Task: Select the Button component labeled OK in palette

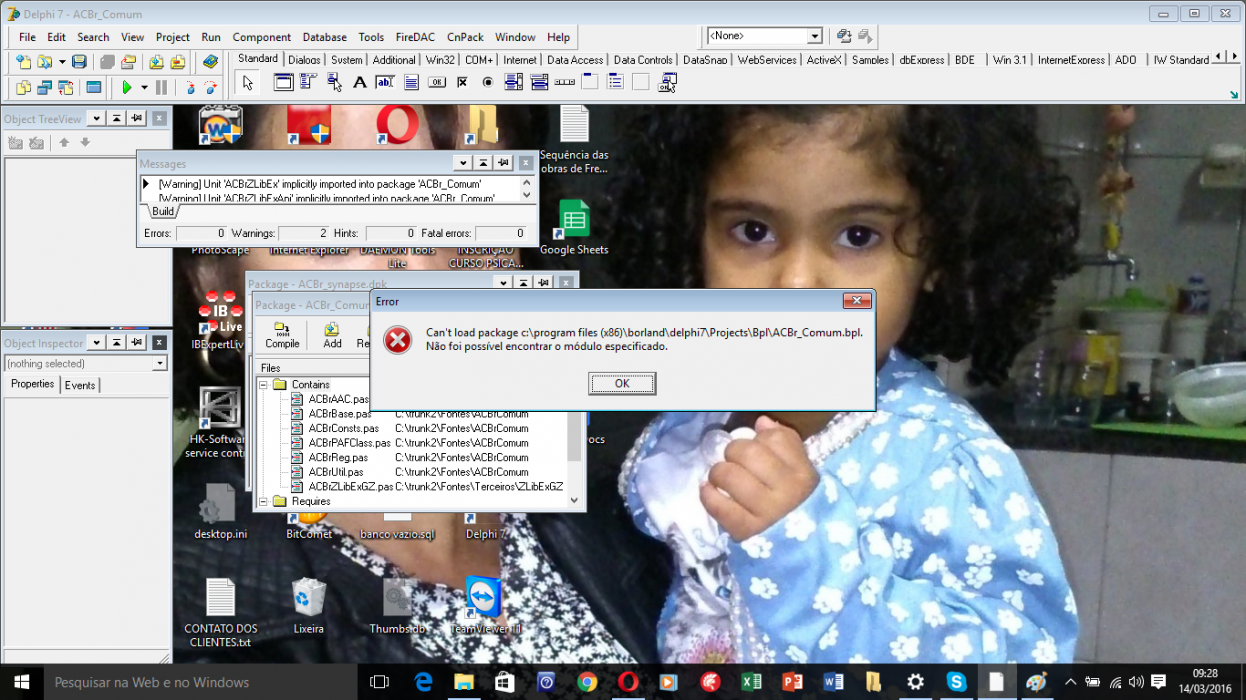Action: point(437,82)
